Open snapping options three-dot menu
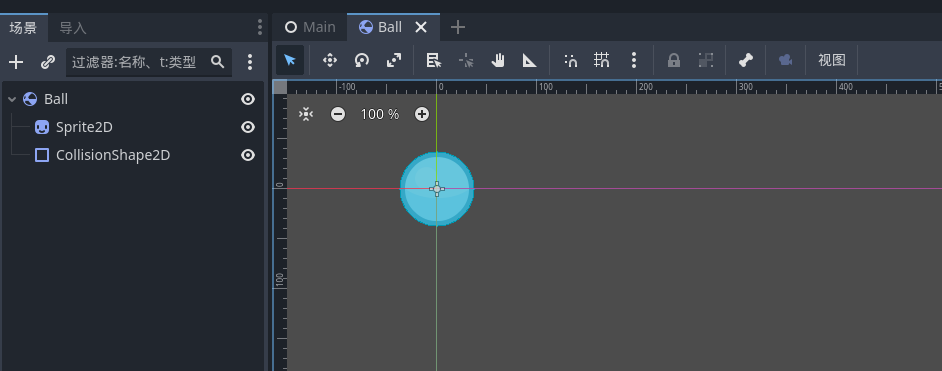 click(x=634, y=60)
